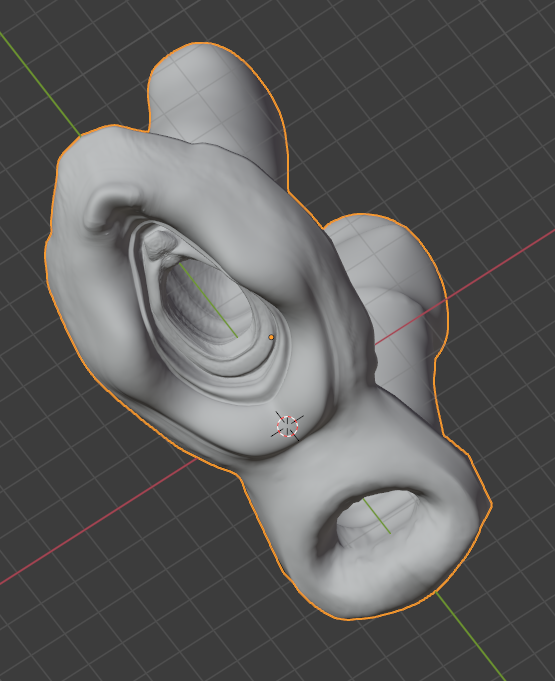Click inside the lower ring-shaped opening
555x681 pixels.
point(373,521)
